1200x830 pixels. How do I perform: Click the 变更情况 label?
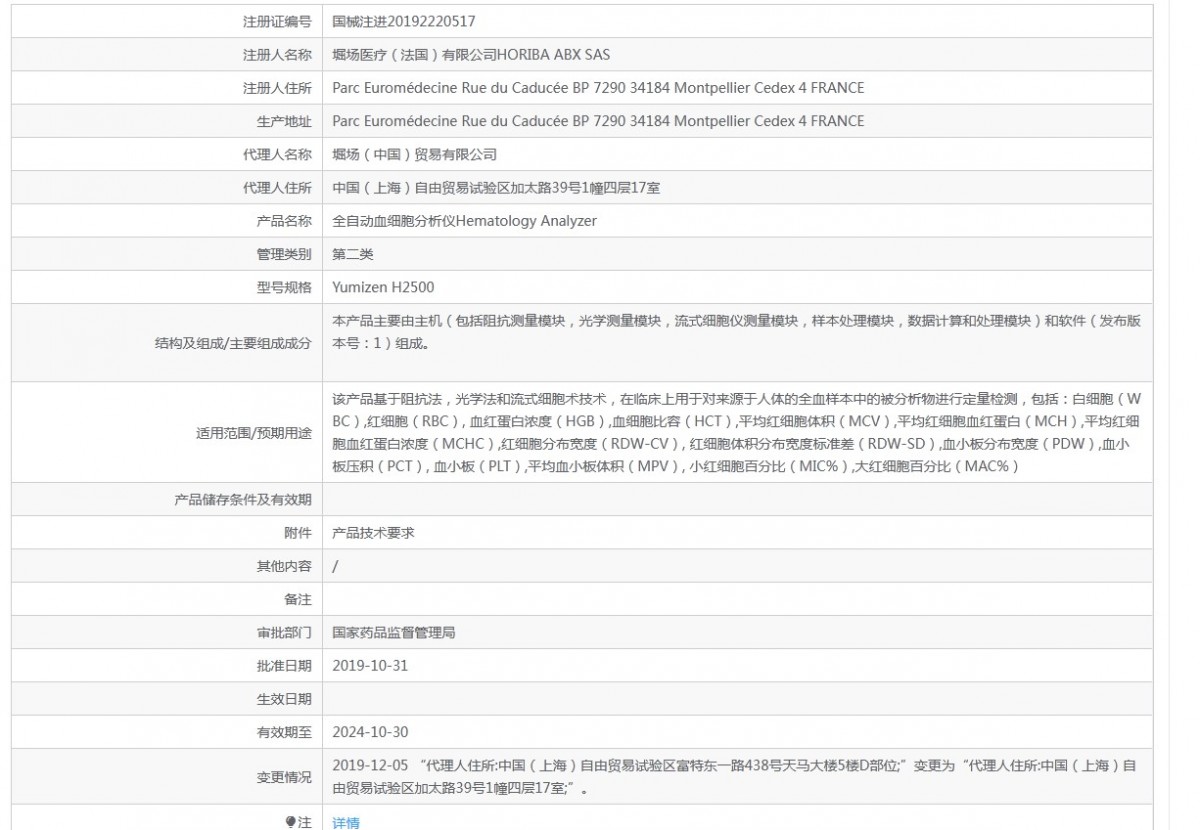point(285,777)
